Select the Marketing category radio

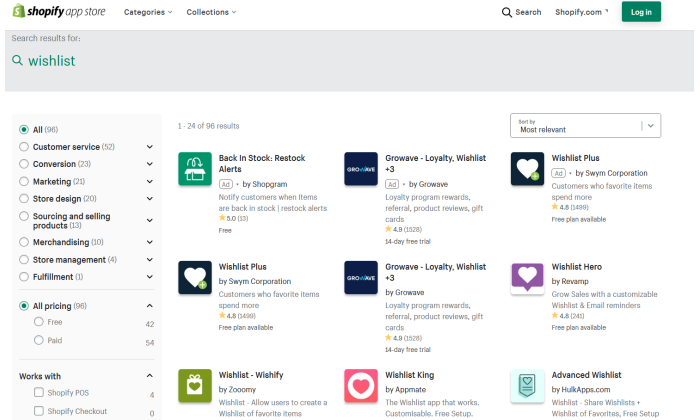click(24, 181)
